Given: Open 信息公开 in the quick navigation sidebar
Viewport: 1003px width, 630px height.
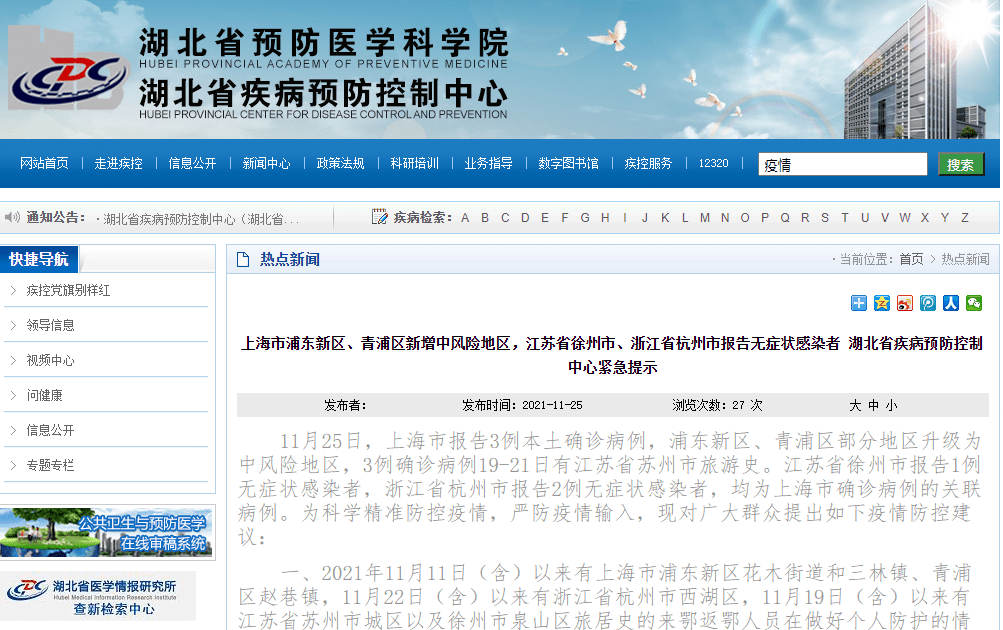Looking at the screenshot, I should 51,430.
